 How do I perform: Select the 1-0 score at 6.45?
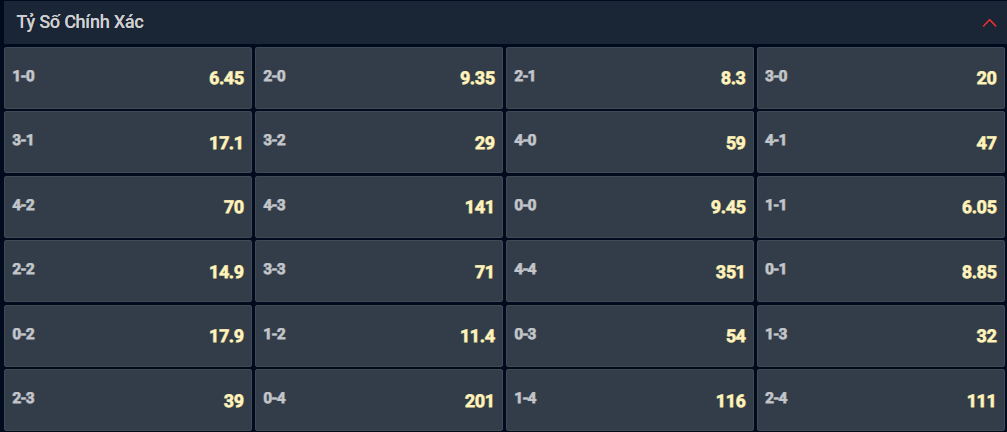[128, 78]
